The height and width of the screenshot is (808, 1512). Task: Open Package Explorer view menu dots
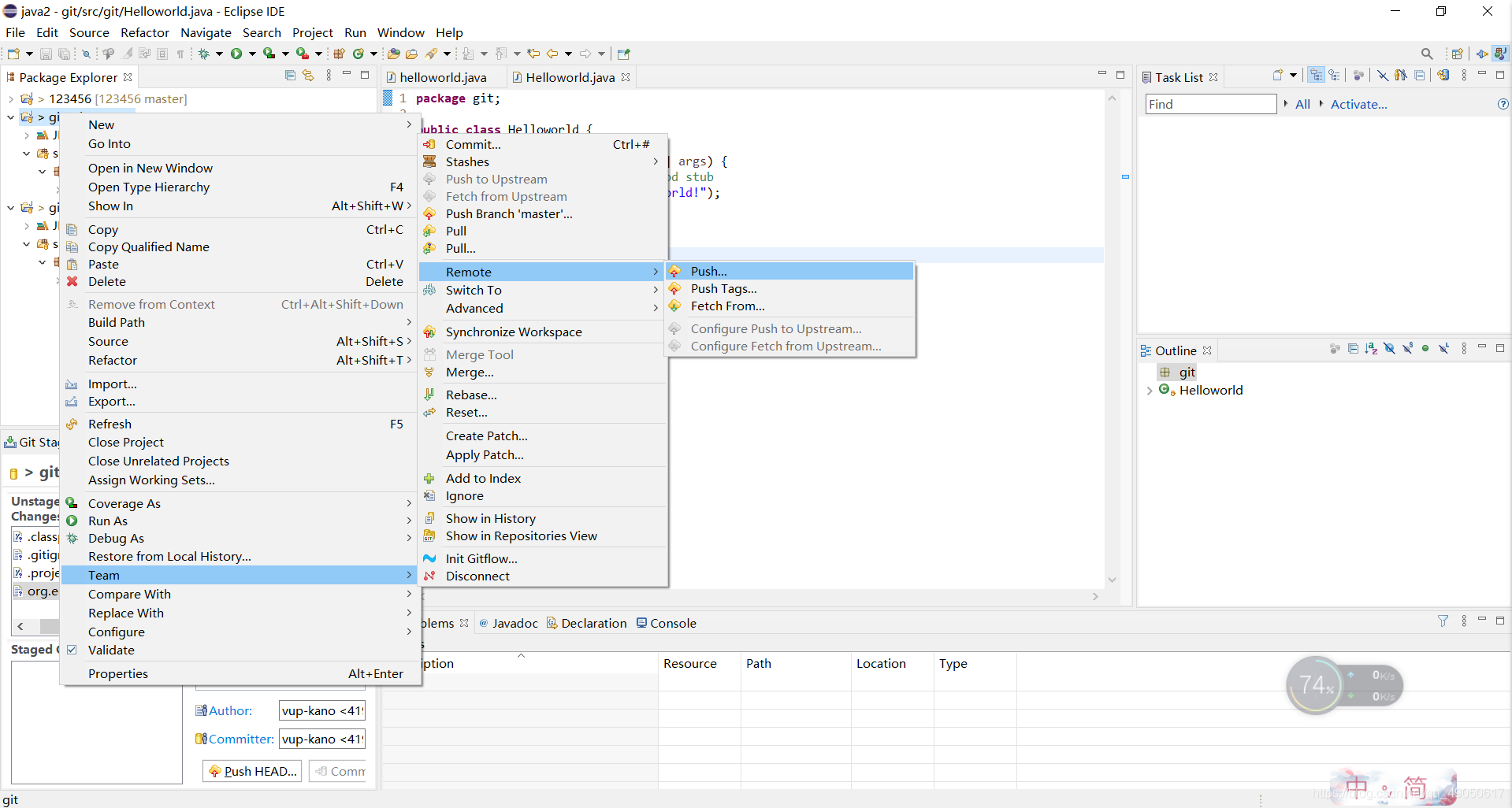[x=329, y=76]
